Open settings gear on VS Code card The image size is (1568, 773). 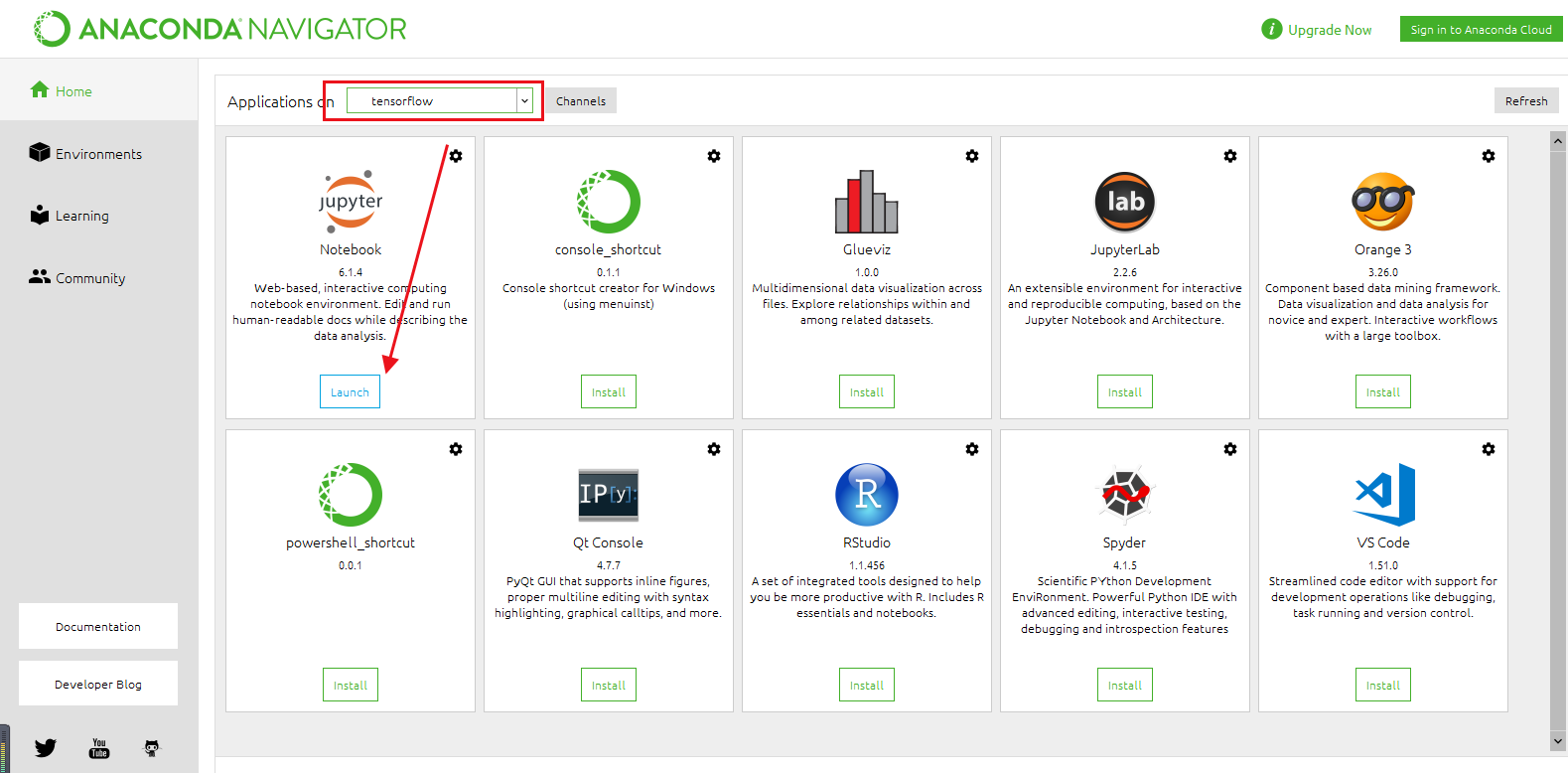(1489, 449)
